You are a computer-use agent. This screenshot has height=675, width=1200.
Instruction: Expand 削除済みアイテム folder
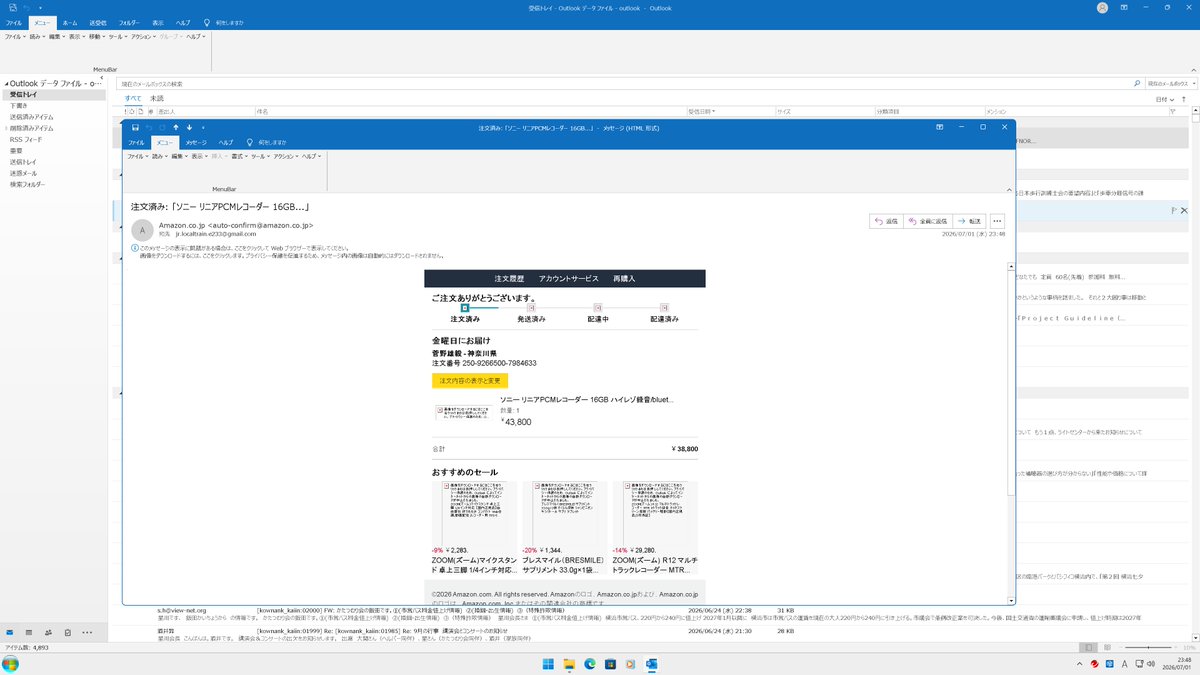[5, 129]
